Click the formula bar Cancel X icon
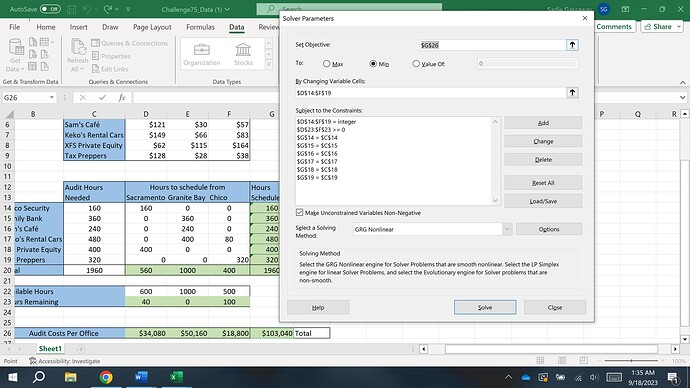This screenshot has height=388, width=690. coord(83,98)
